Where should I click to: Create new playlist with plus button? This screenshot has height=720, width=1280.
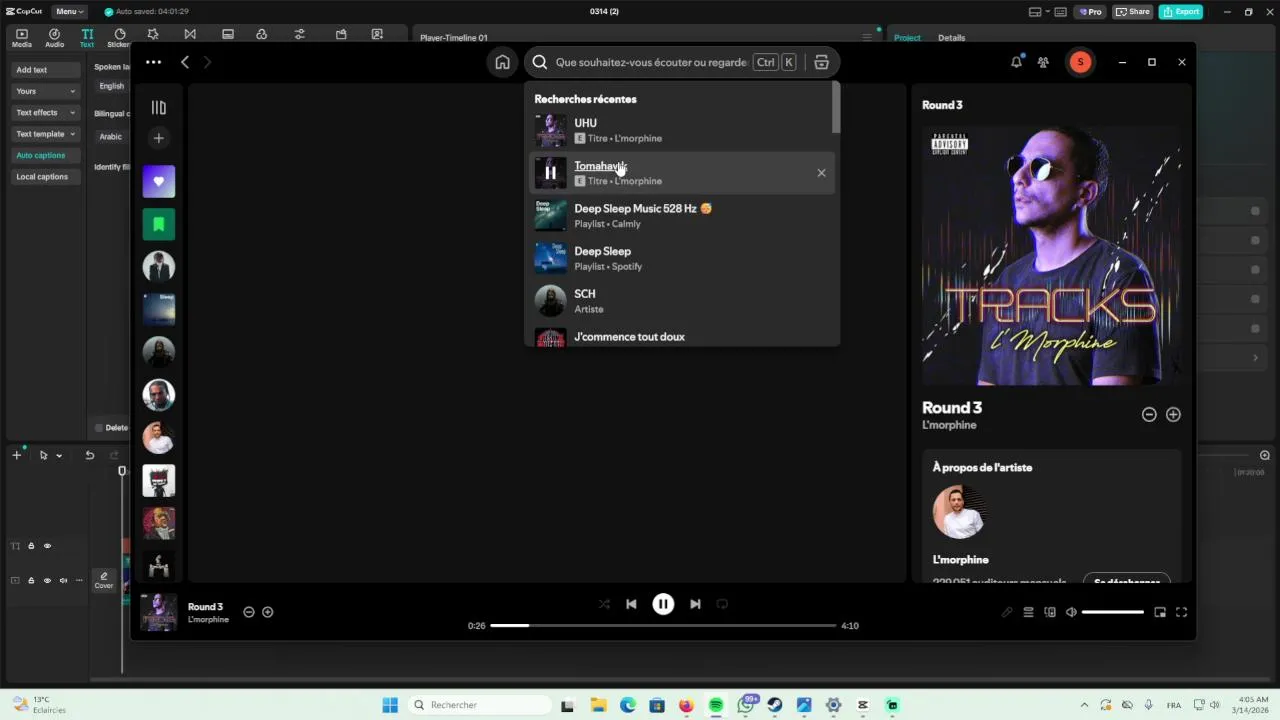pos(158,138)
